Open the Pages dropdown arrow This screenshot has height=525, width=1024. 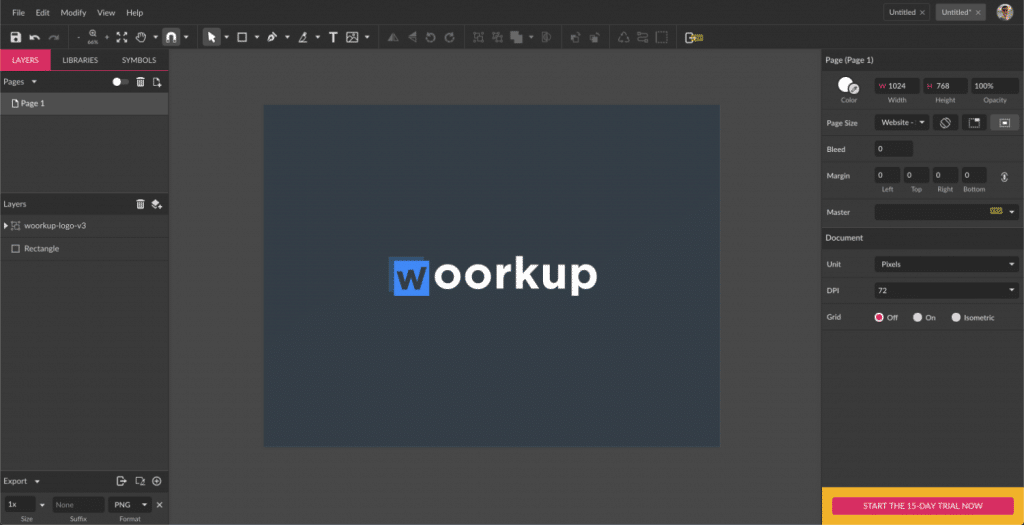pyautogui.click(x=34, y=82)
